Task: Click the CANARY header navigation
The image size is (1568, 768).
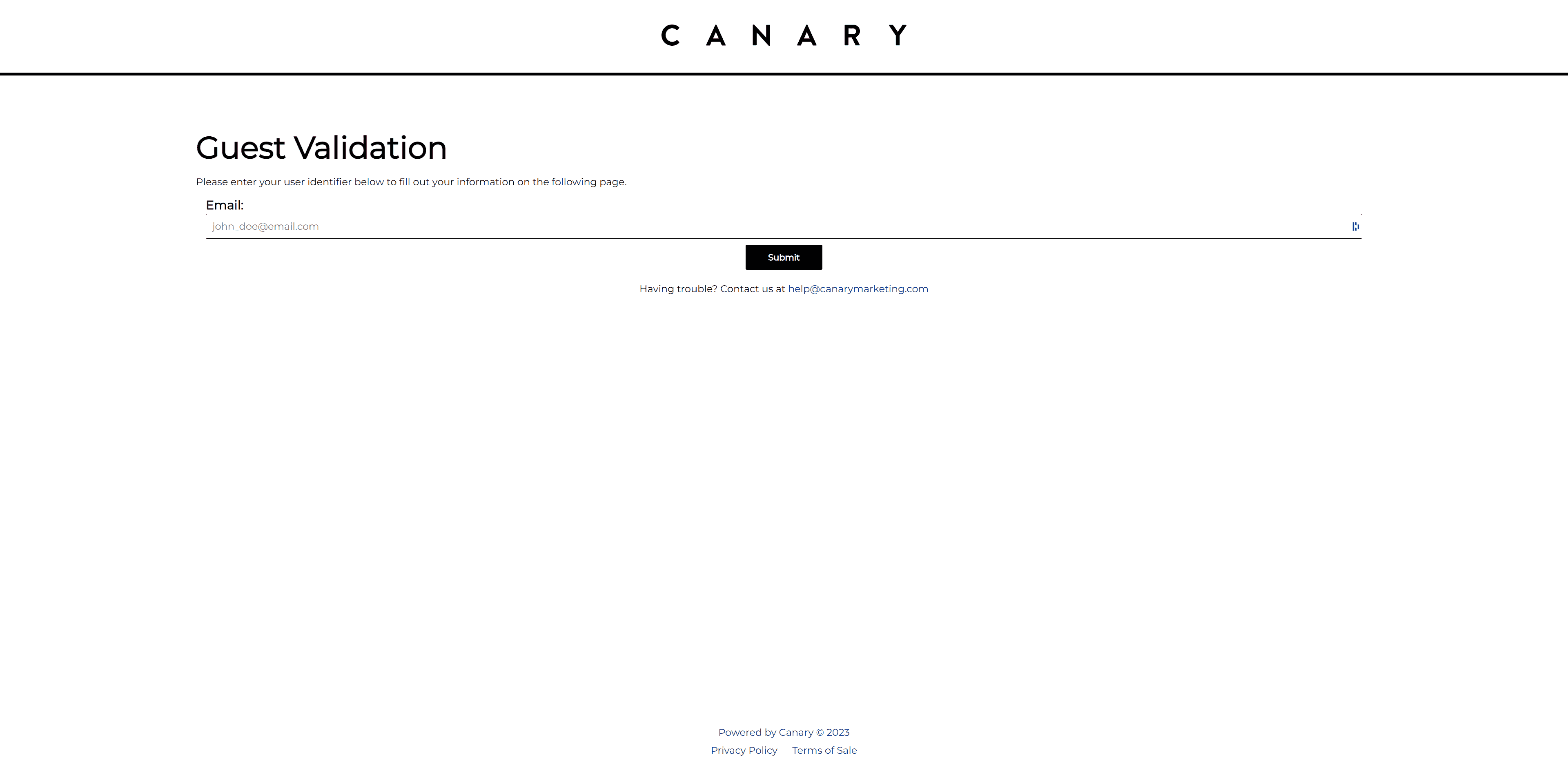Action: pyautogui.click(x=783, y=35)
